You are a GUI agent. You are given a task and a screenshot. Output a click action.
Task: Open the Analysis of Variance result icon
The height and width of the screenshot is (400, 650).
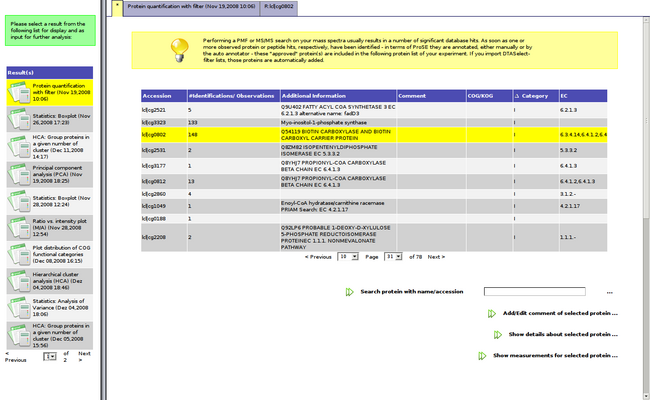pos(19,307)
